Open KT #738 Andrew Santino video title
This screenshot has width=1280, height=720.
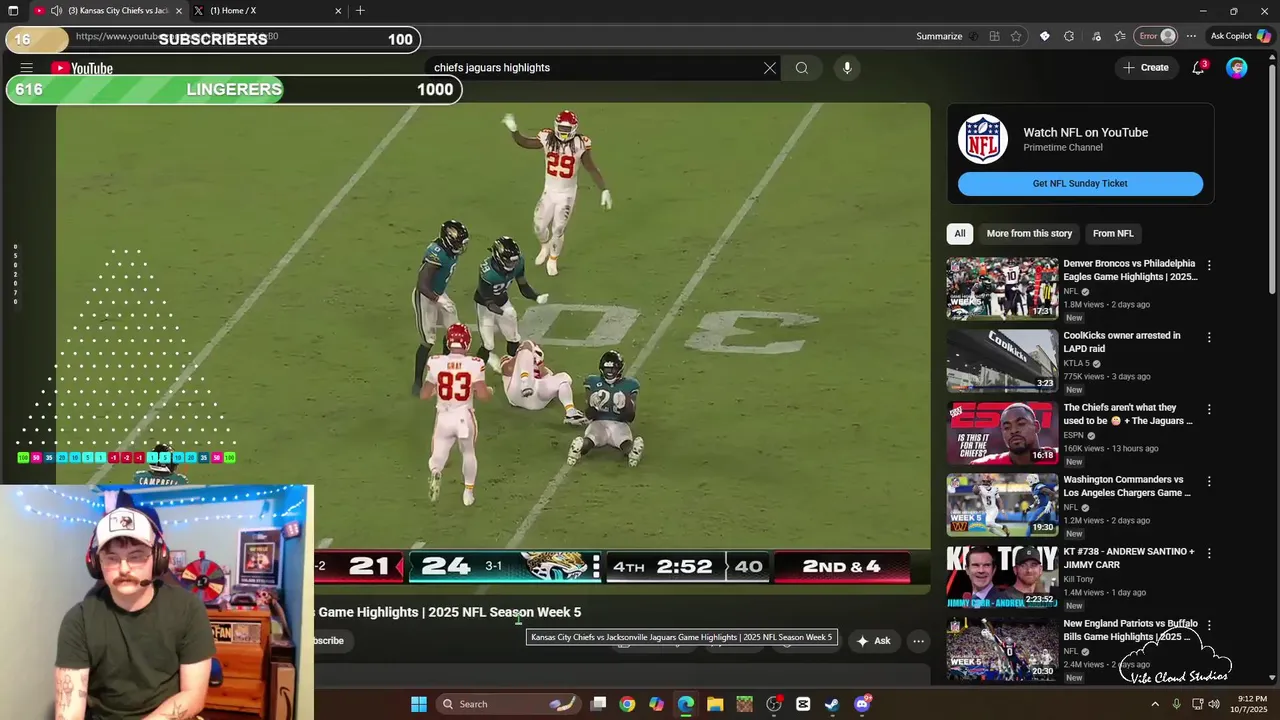1129,558
